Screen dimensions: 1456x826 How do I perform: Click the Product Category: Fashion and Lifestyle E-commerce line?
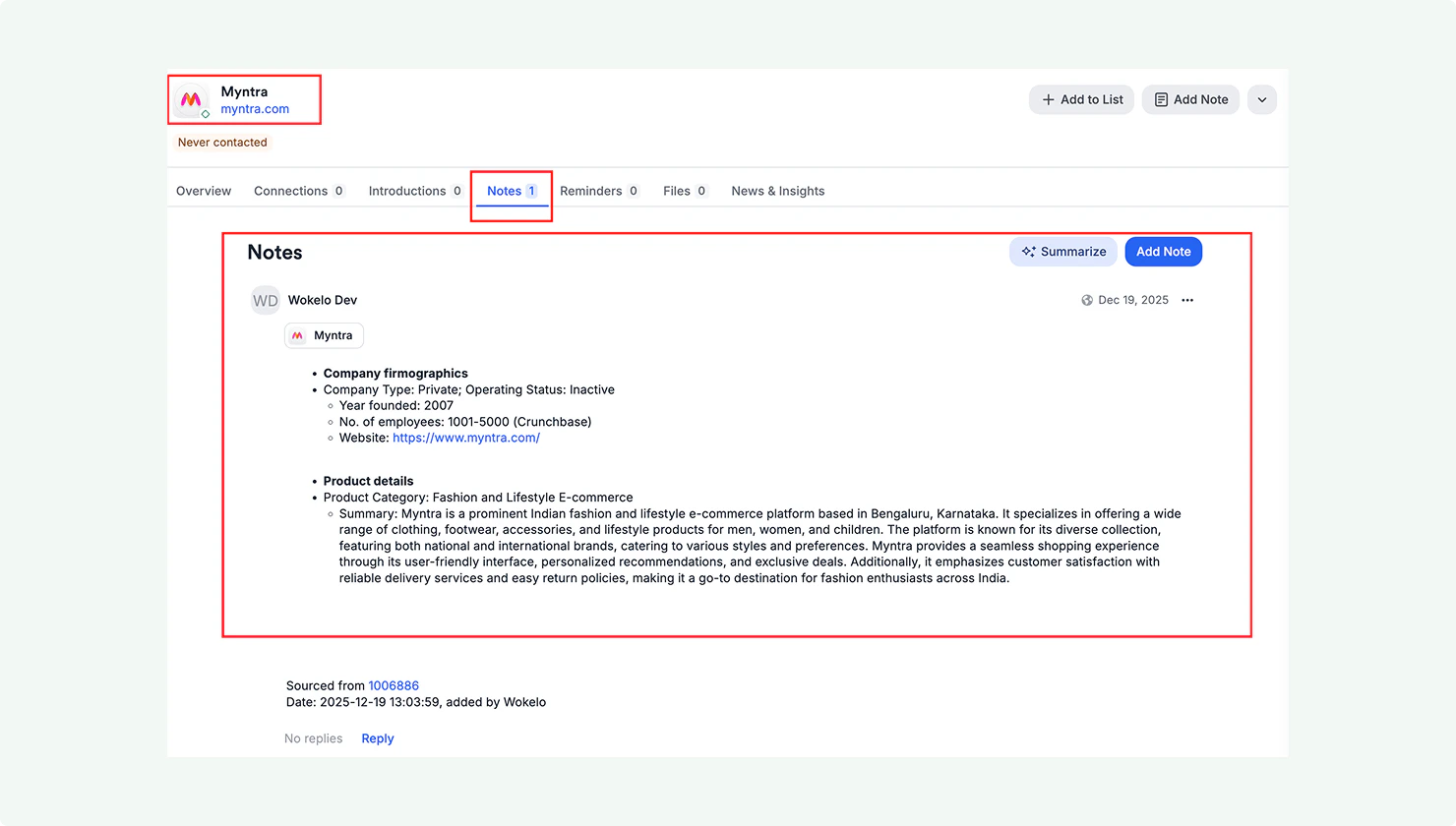(478, 498)
